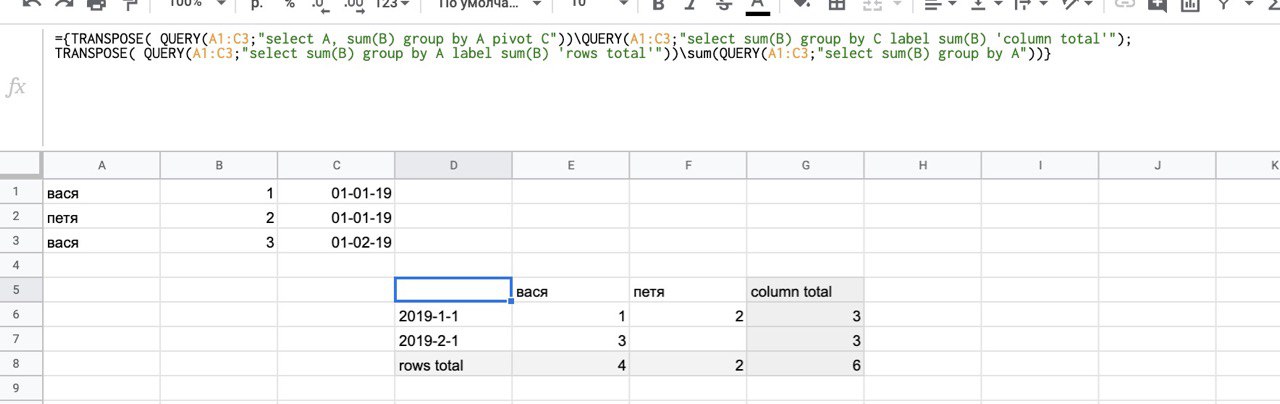Select column header G
The width and height of the screenshot is (1280, 404).
point(805,165)
